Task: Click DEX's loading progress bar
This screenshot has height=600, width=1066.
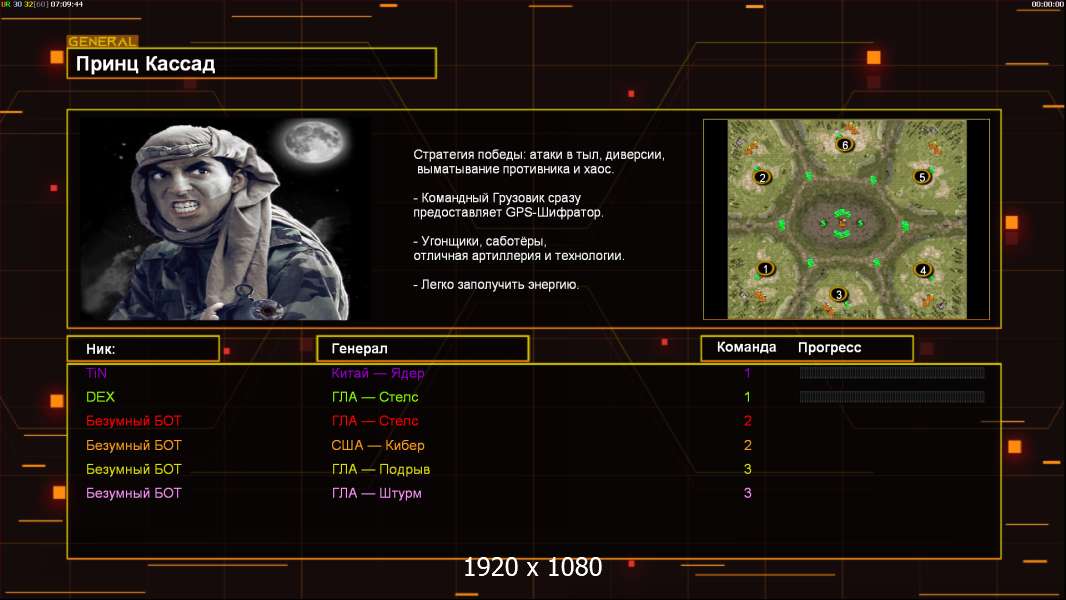Action: point(892,397)
